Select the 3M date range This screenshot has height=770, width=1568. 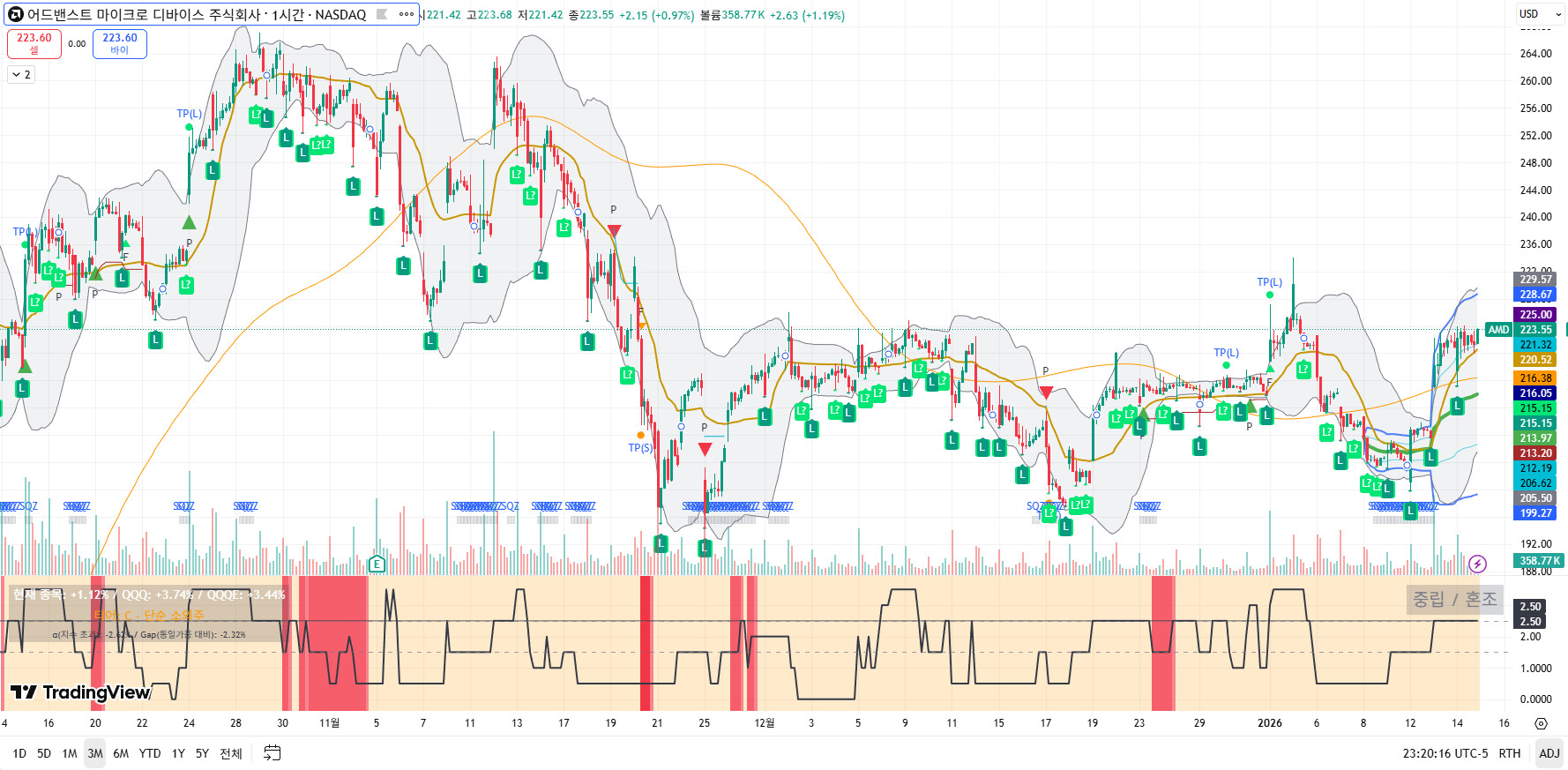(x=94, y=753)
